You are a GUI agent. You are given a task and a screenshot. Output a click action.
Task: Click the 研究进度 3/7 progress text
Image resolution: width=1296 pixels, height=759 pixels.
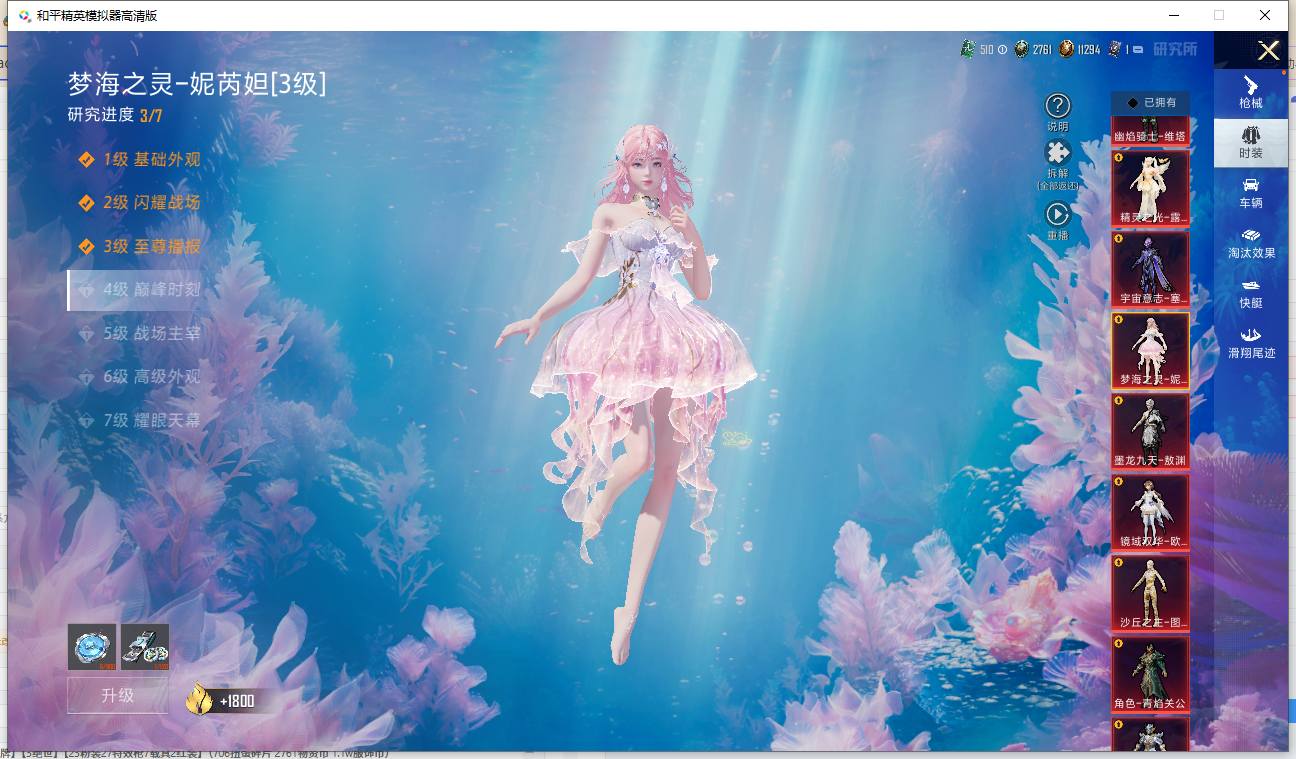pyautogui.click(x=115, y=115)
